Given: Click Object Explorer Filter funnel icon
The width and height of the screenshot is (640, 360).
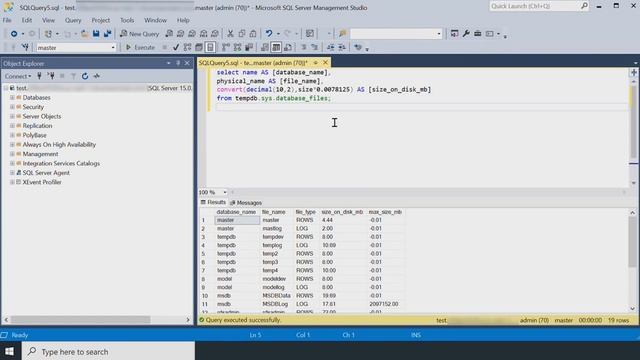Looking at the screenshot, I should pos(73,76).
